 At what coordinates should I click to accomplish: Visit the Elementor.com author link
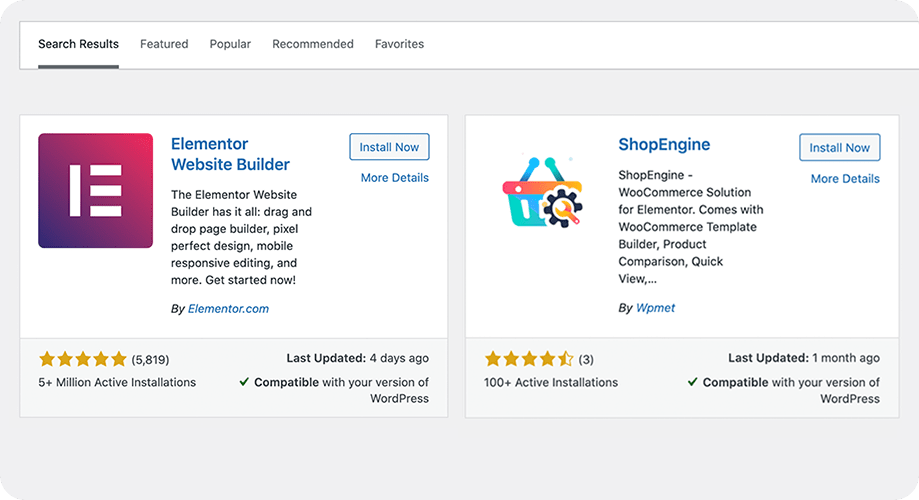(228, 309)
